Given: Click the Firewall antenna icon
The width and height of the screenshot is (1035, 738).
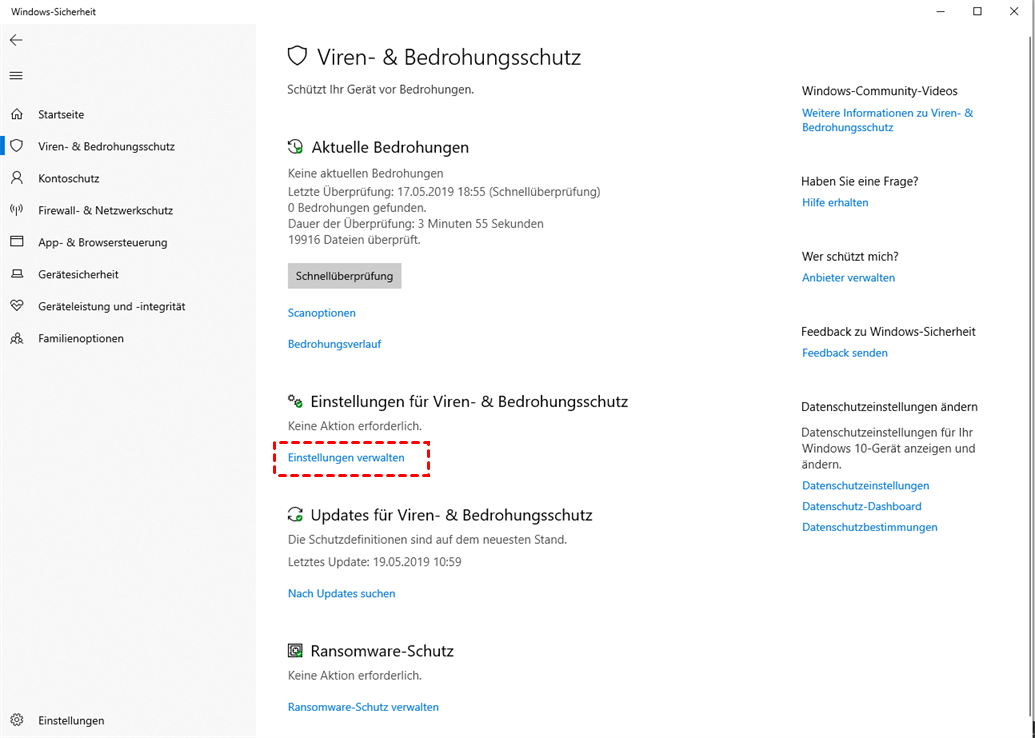Looking at the screenshot, I should (17, 210).
